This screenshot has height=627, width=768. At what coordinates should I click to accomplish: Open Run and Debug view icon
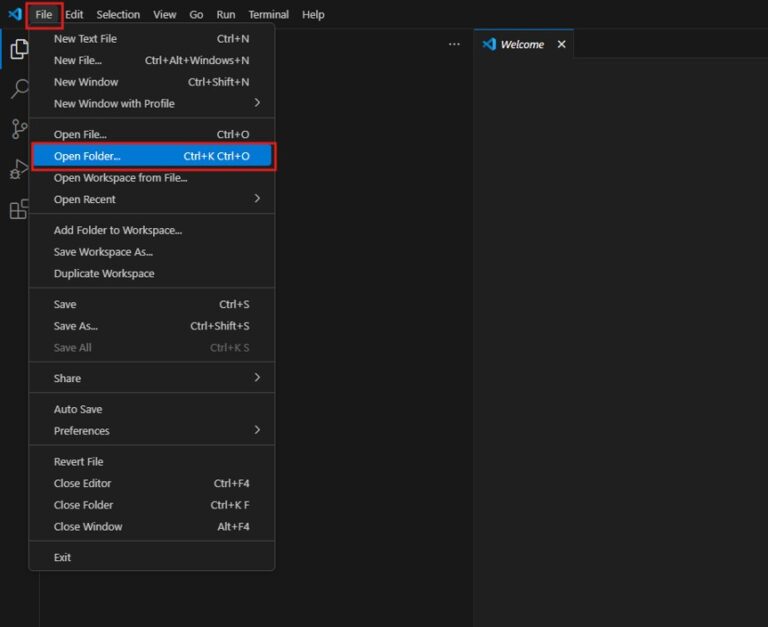[x=18, y=169]
